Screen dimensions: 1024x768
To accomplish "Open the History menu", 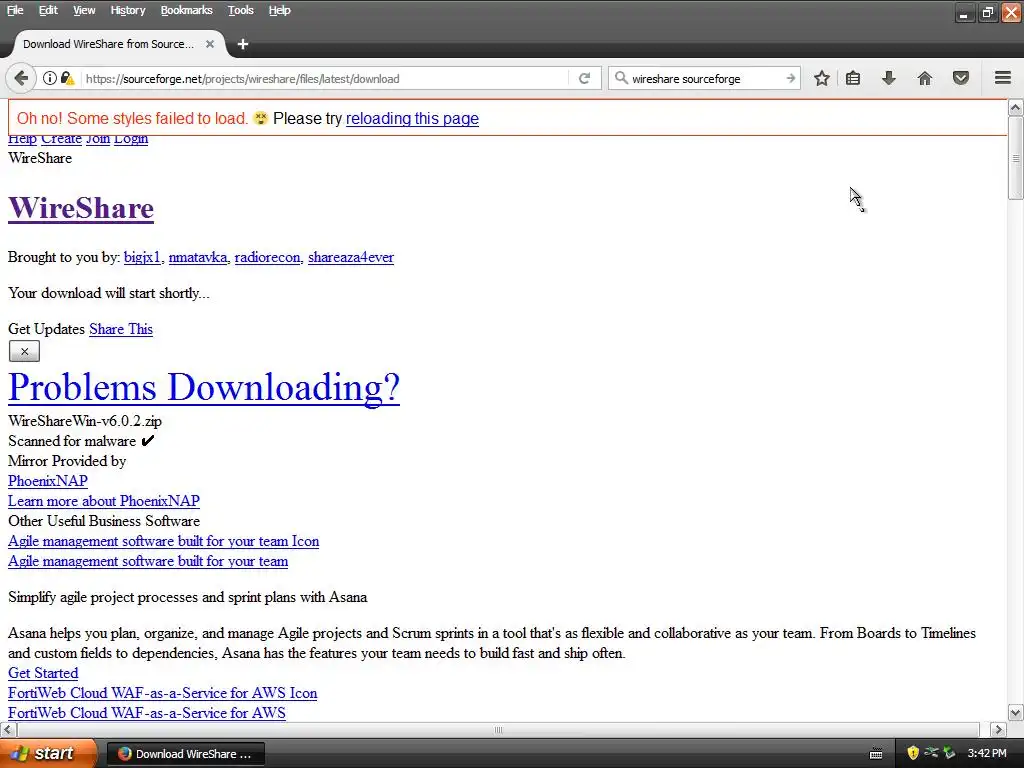I will (x=127, y=10).
